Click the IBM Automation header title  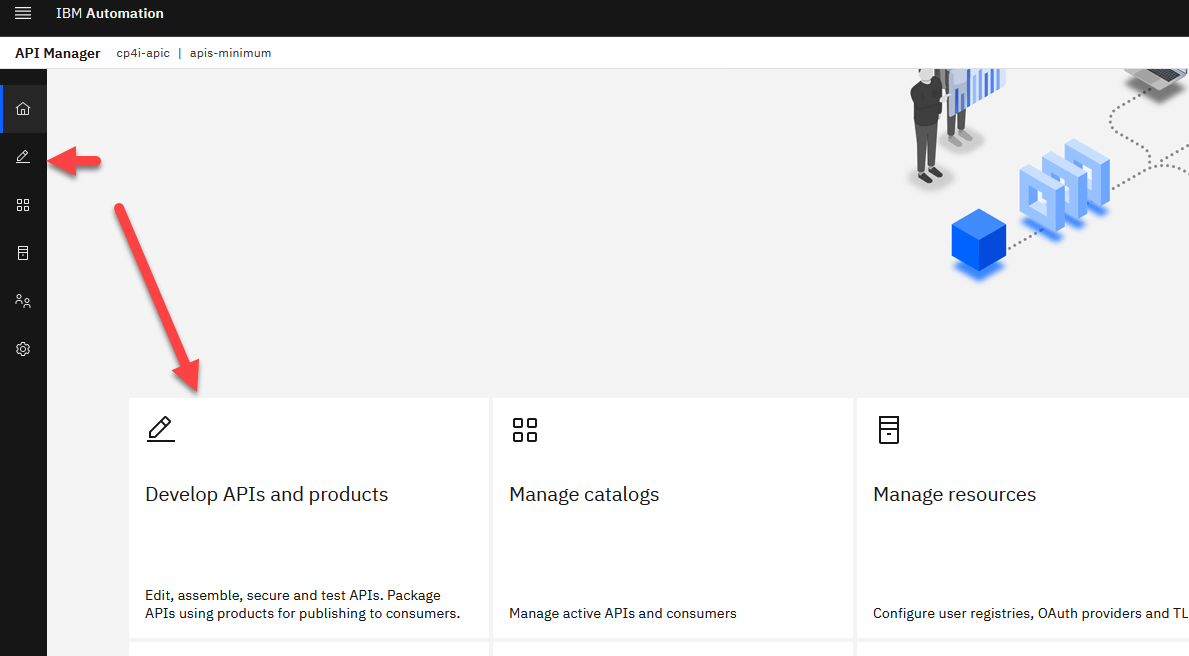[110, 14]
